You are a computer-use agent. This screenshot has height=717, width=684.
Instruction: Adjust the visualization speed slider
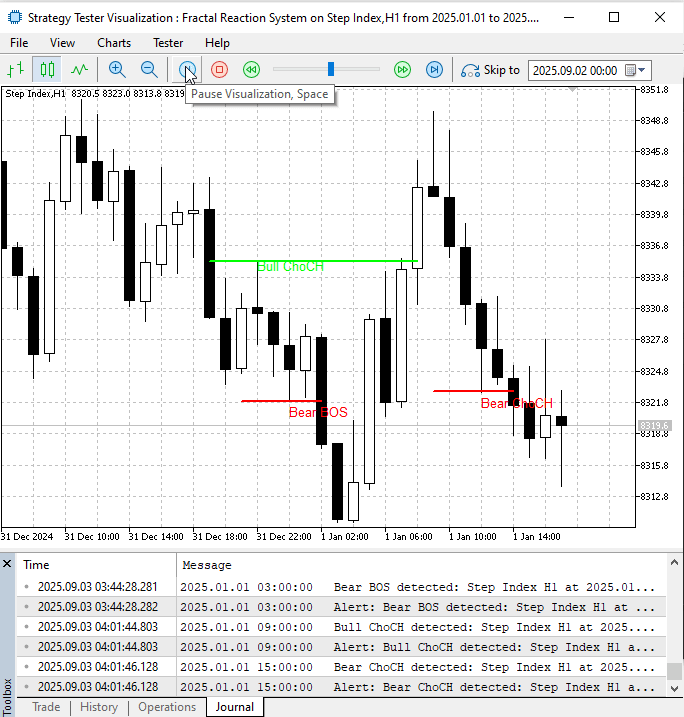click(331, 70)
